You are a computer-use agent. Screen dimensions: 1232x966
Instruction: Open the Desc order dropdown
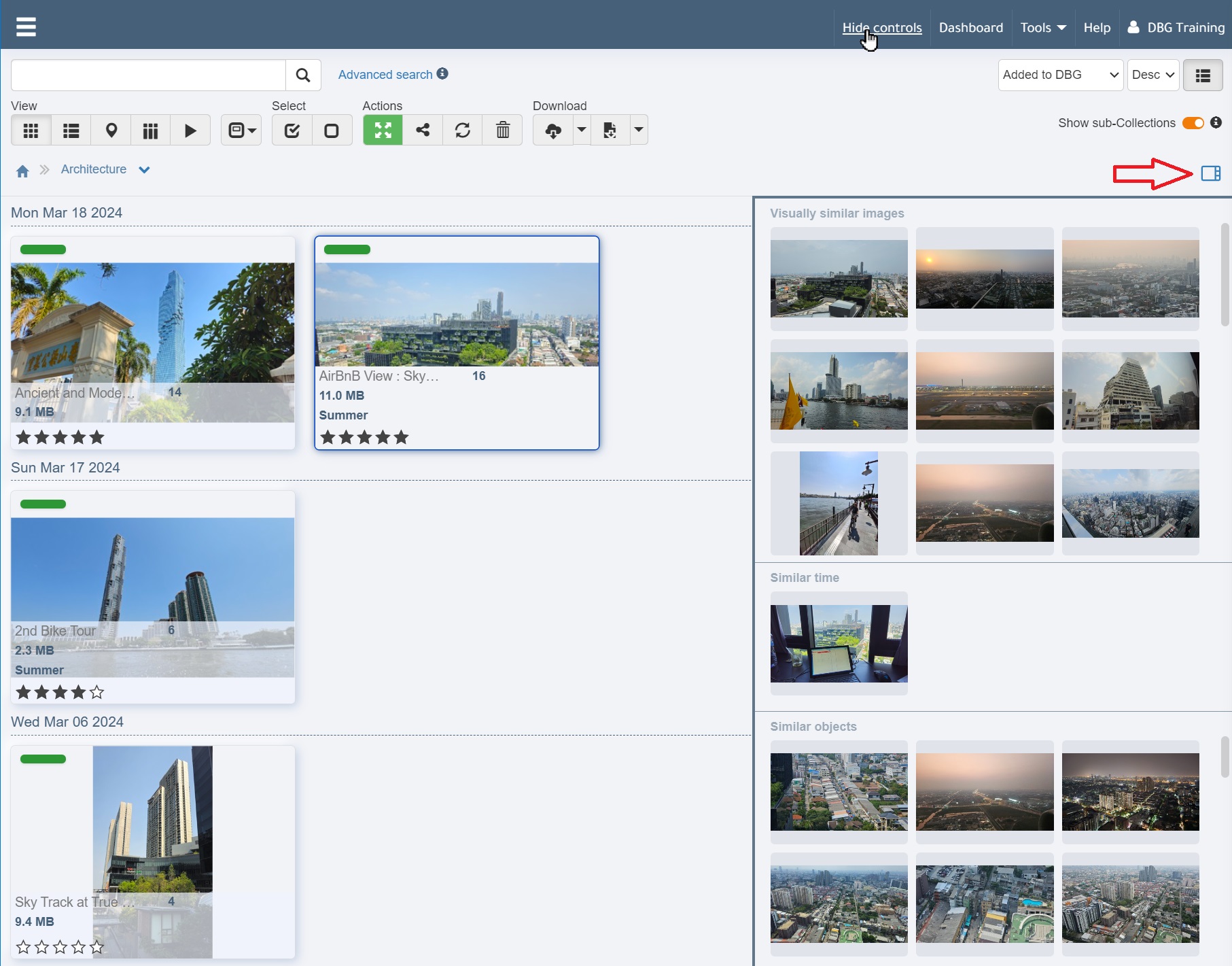coord(1153,75)
